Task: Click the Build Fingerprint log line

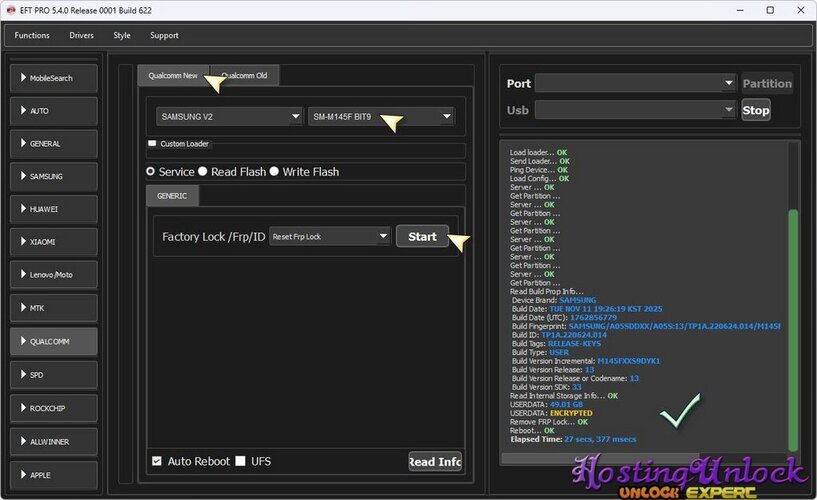Action: point(646,326)
